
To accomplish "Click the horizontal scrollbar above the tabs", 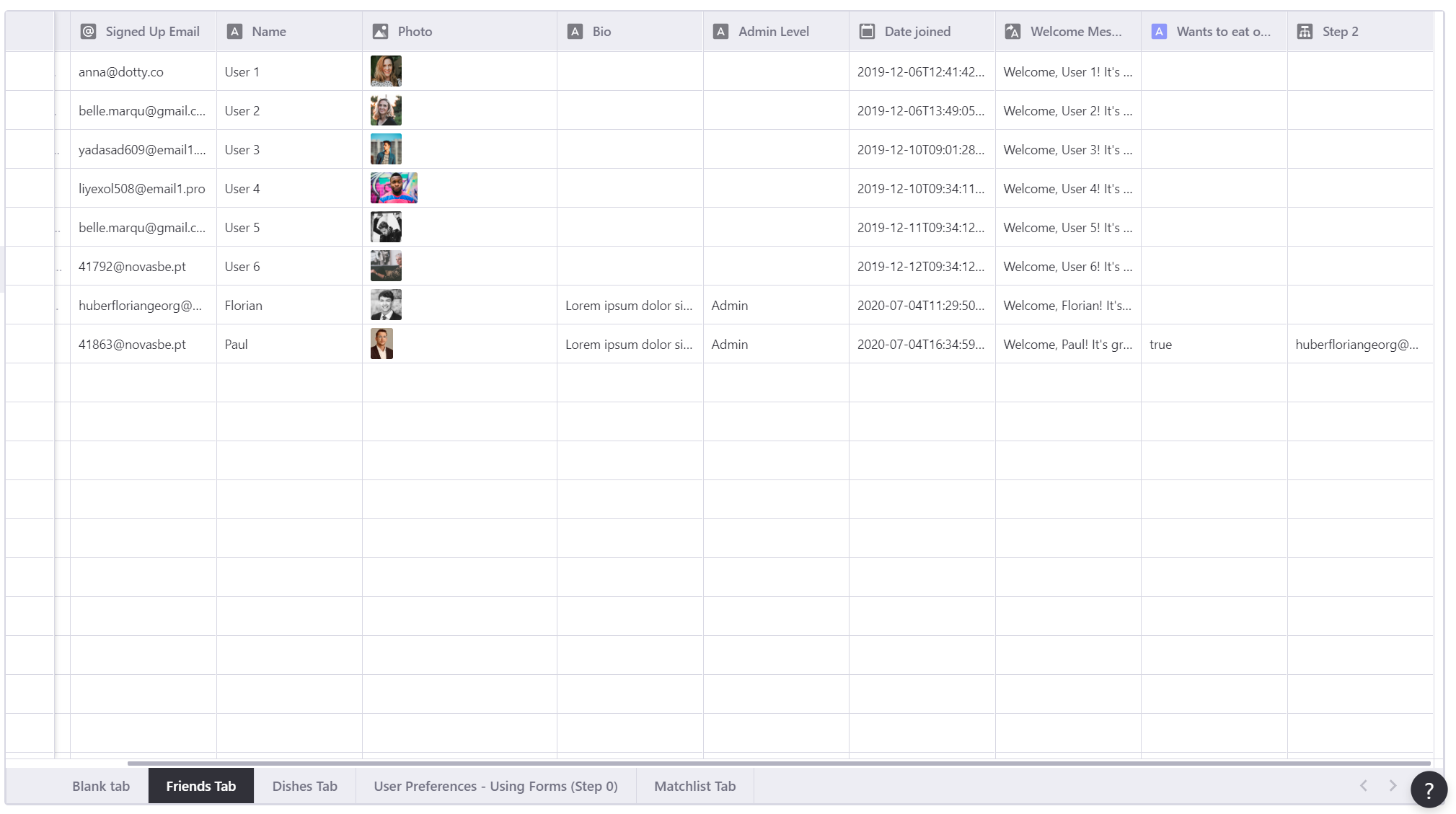I will tap(779, 763).
